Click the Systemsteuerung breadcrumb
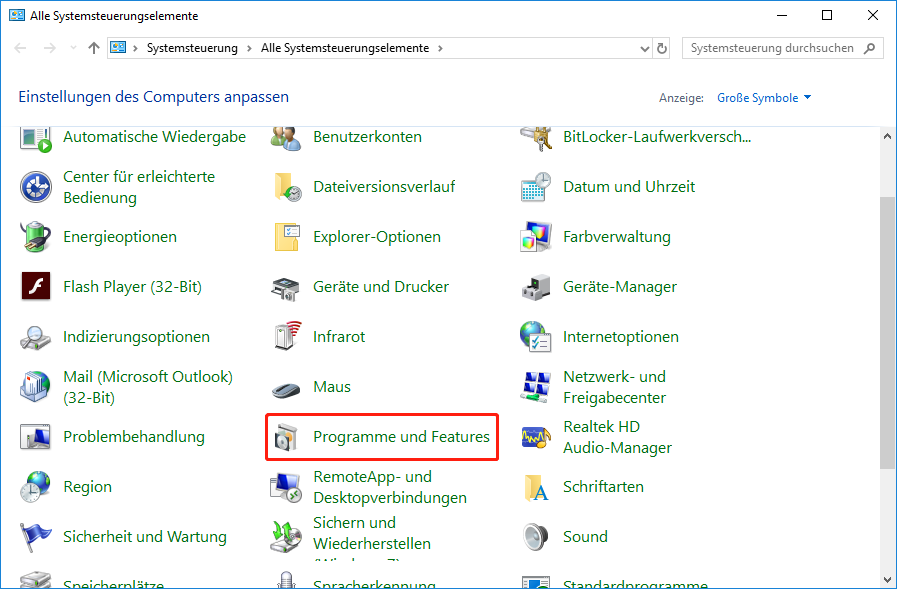Viewport: 897px width, 589px height. [192, 49]
